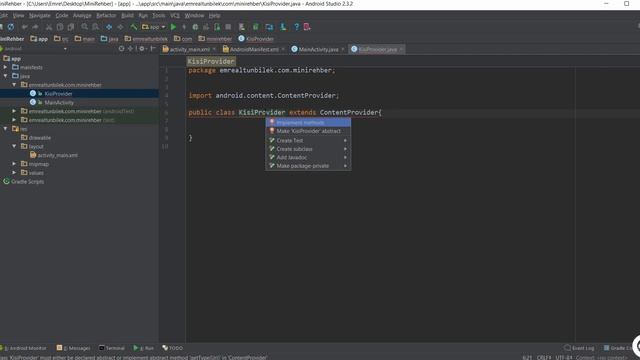Open the Build menu
The image size is (640, 360).
coord(127,16)
